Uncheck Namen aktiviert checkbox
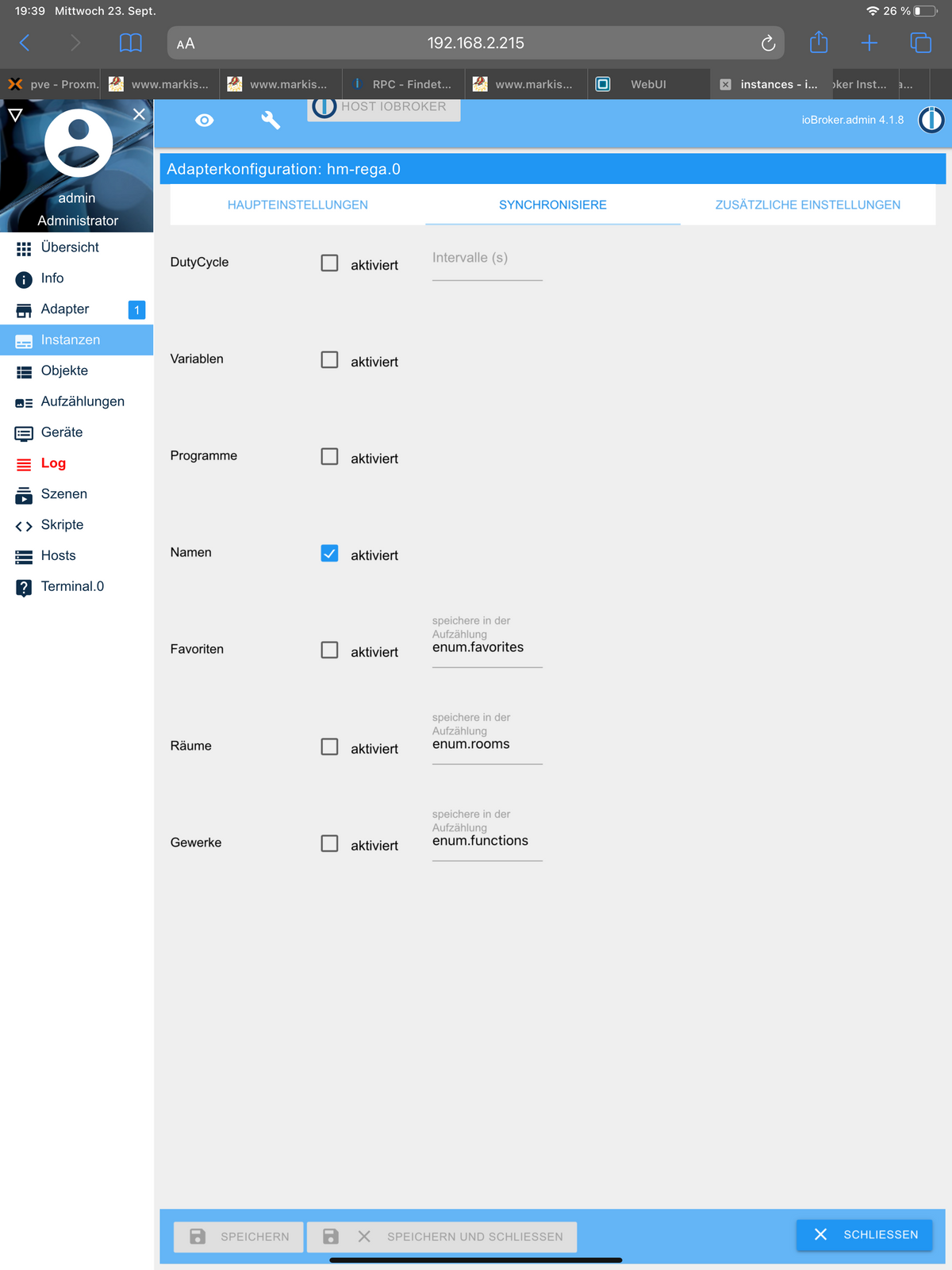 click(x=329, y=553)
